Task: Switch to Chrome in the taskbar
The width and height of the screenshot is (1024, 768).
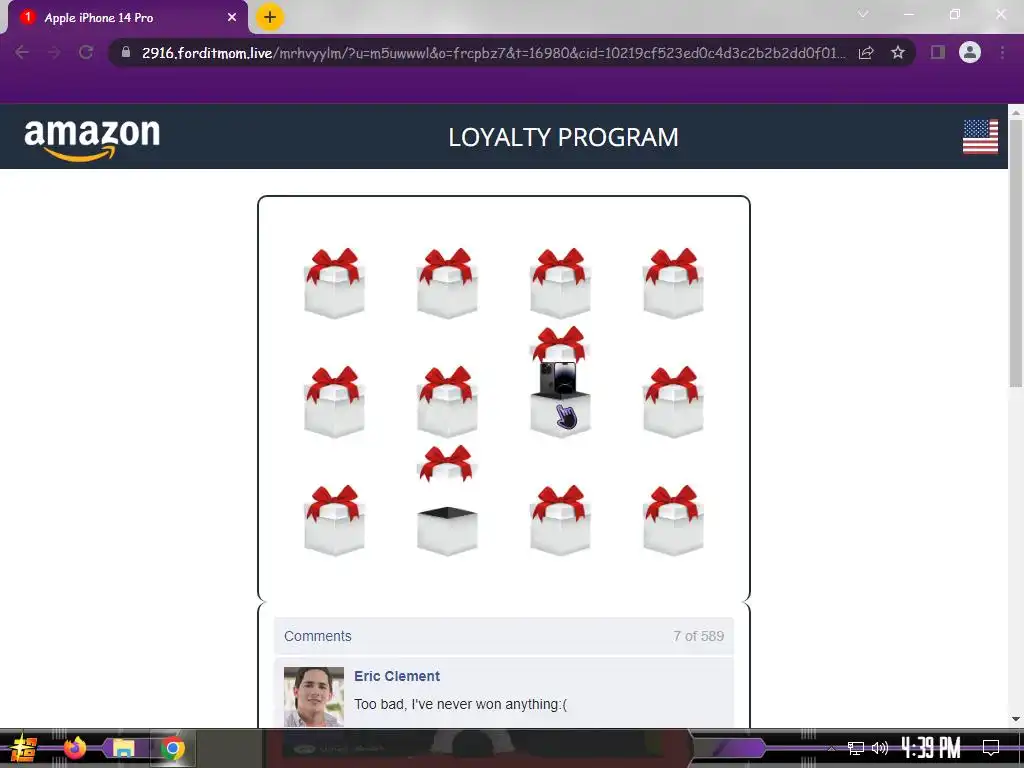Action: [172, 748]
